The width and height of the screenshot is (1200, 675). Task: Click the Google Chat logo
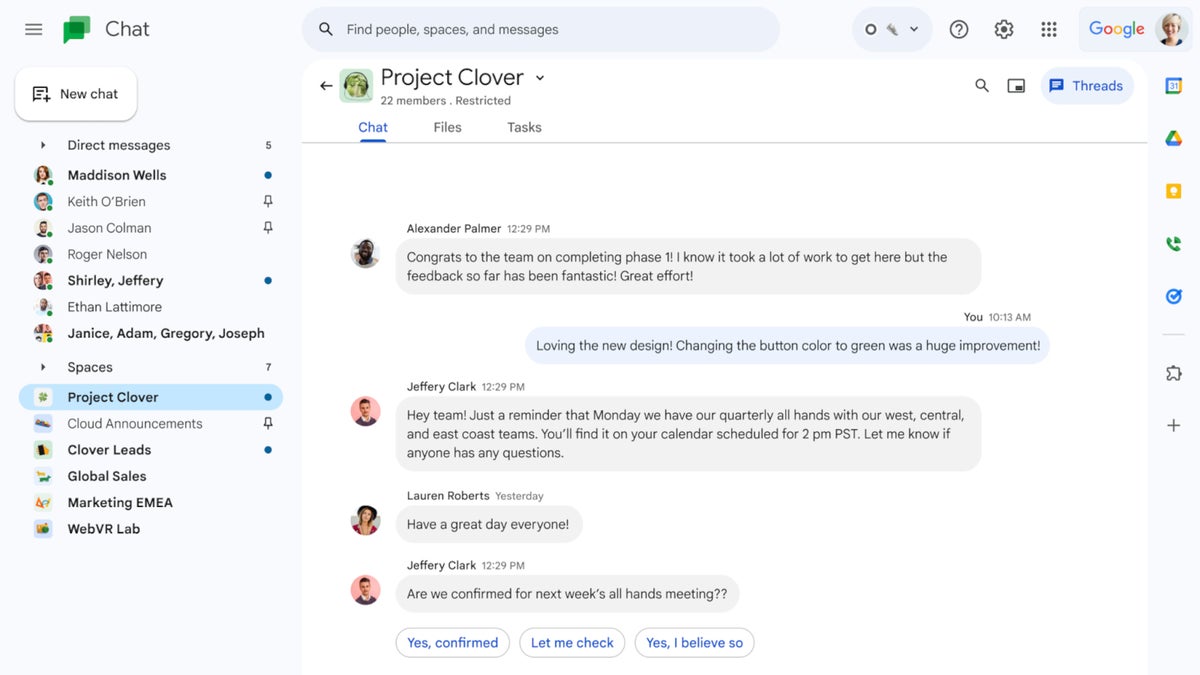[x=77, y=30]
